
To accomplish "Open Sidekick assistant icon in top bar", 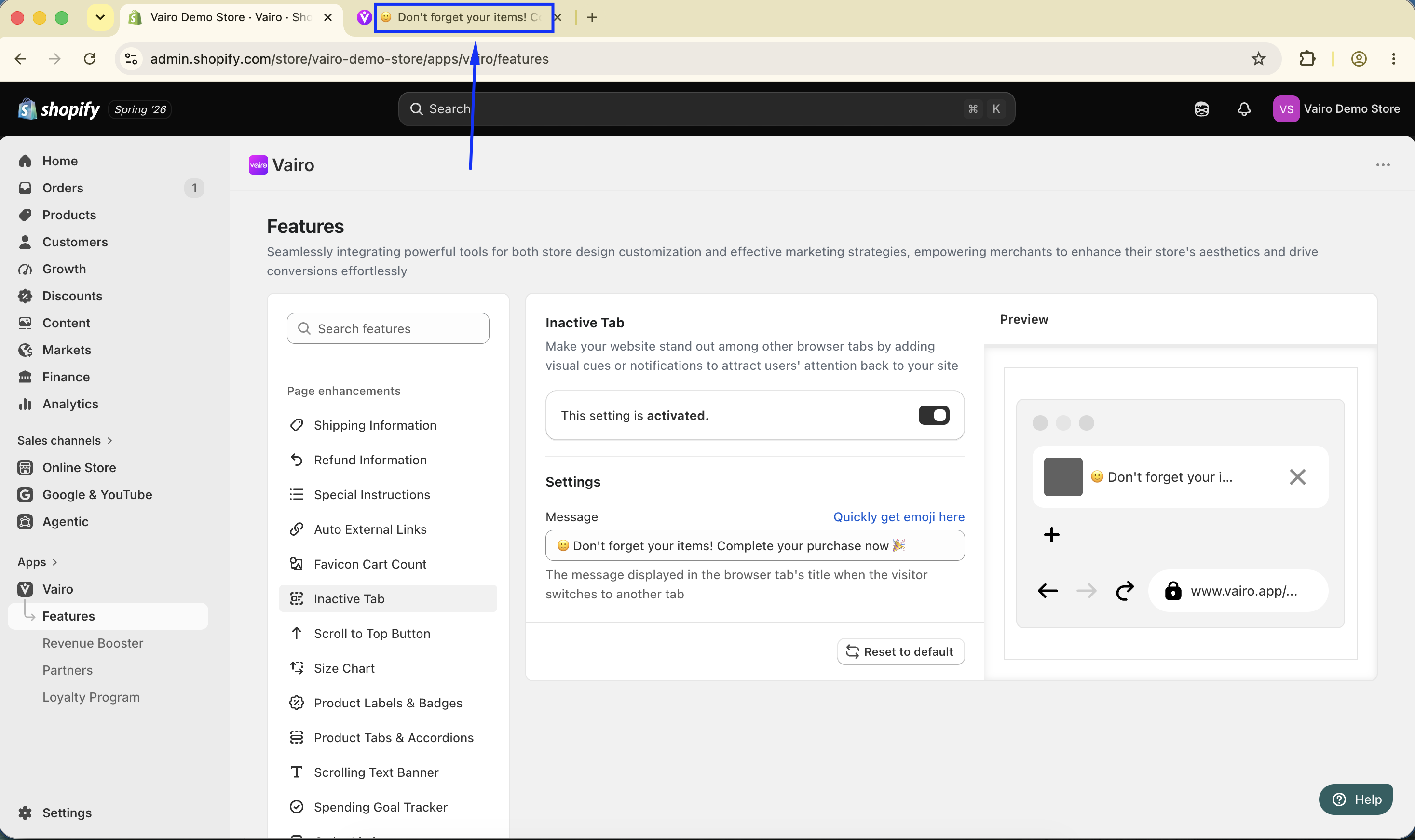I will pos(1201,108).
